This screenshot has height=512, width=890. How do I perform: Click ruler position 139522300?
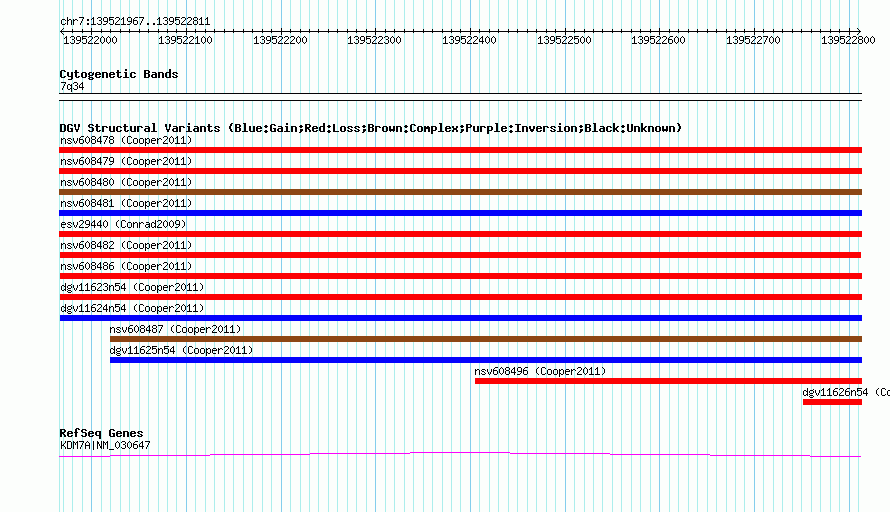(374, 40)
